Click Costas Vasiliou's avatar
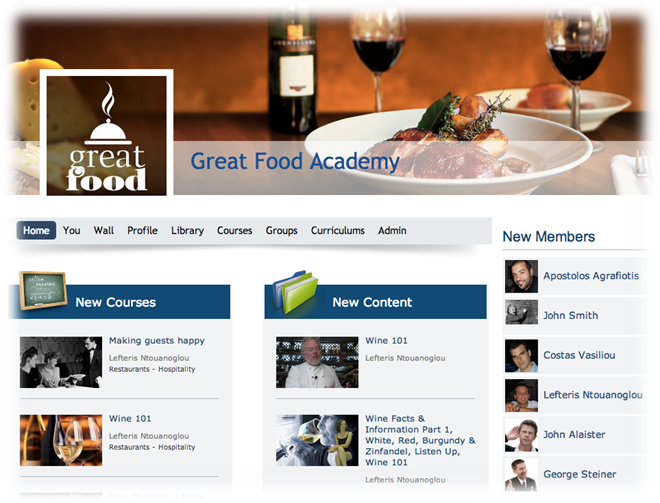 tap(521, 356)
